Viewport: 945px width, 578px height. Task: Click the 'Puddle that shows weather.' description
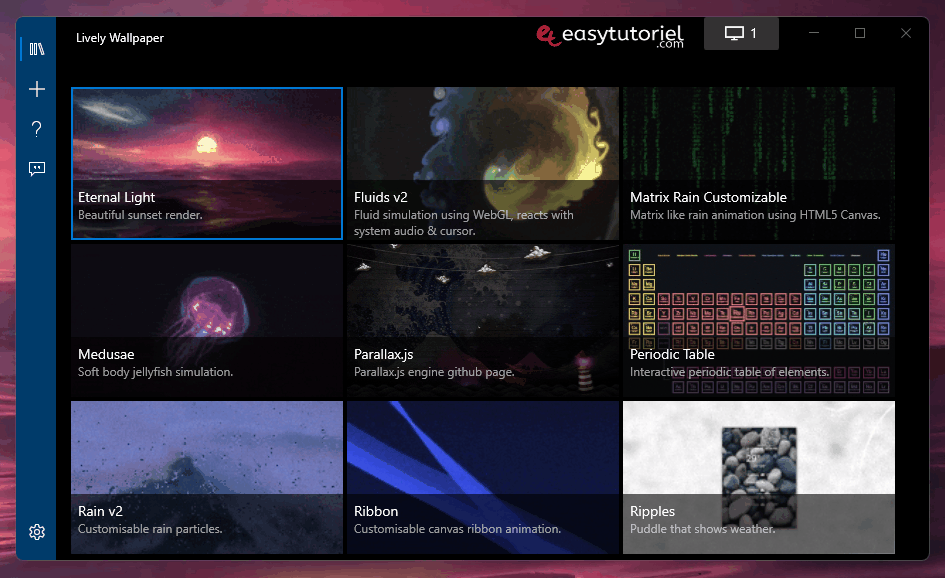click(x=703, y=529)
